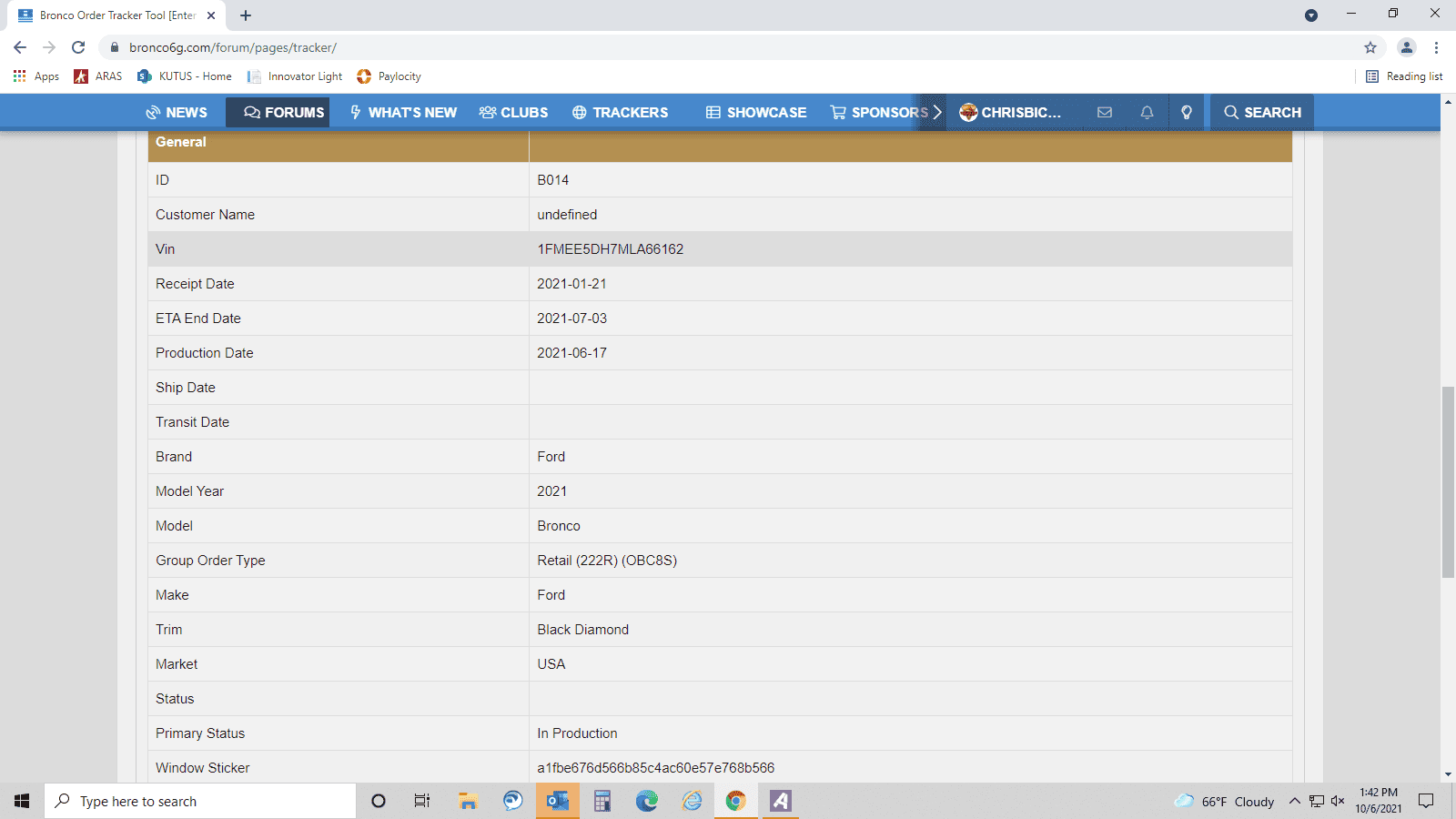
Task: Open Chrome's three-dot menu
Action: (1437, 47)
